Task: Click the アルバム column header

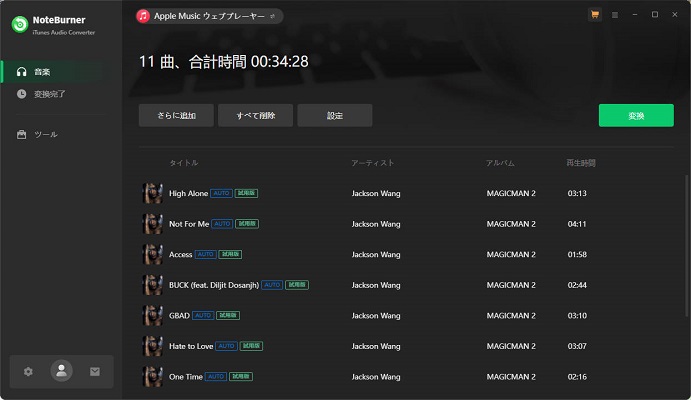Action: tap(500, 163)
